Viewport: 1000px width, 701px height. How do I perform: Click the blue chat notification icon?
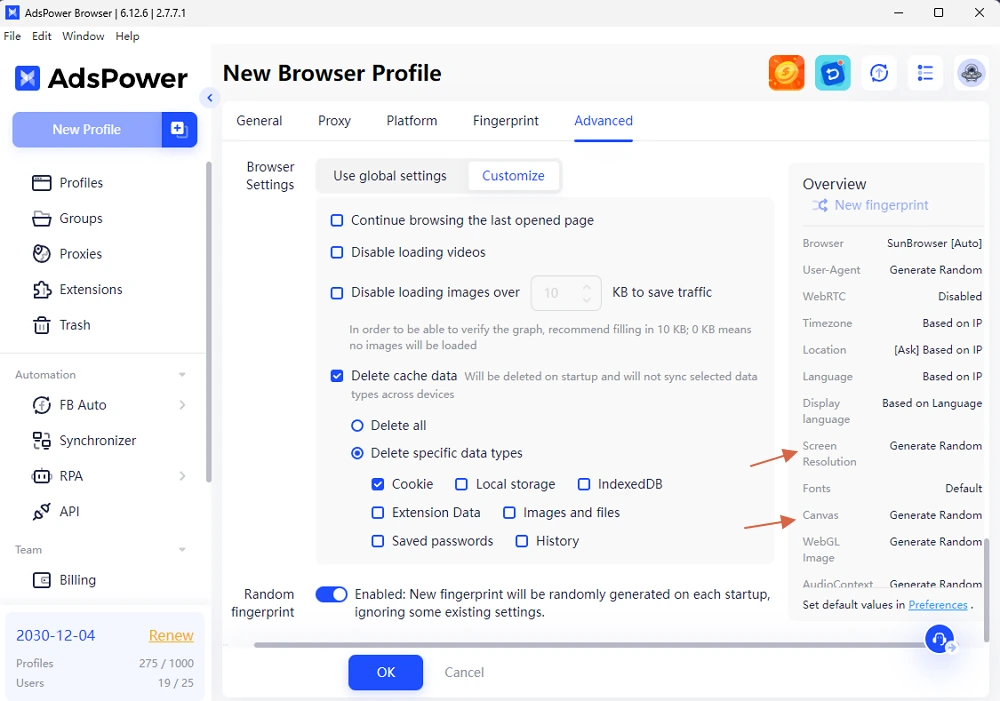pyautogui.click(x=832, y=73)
